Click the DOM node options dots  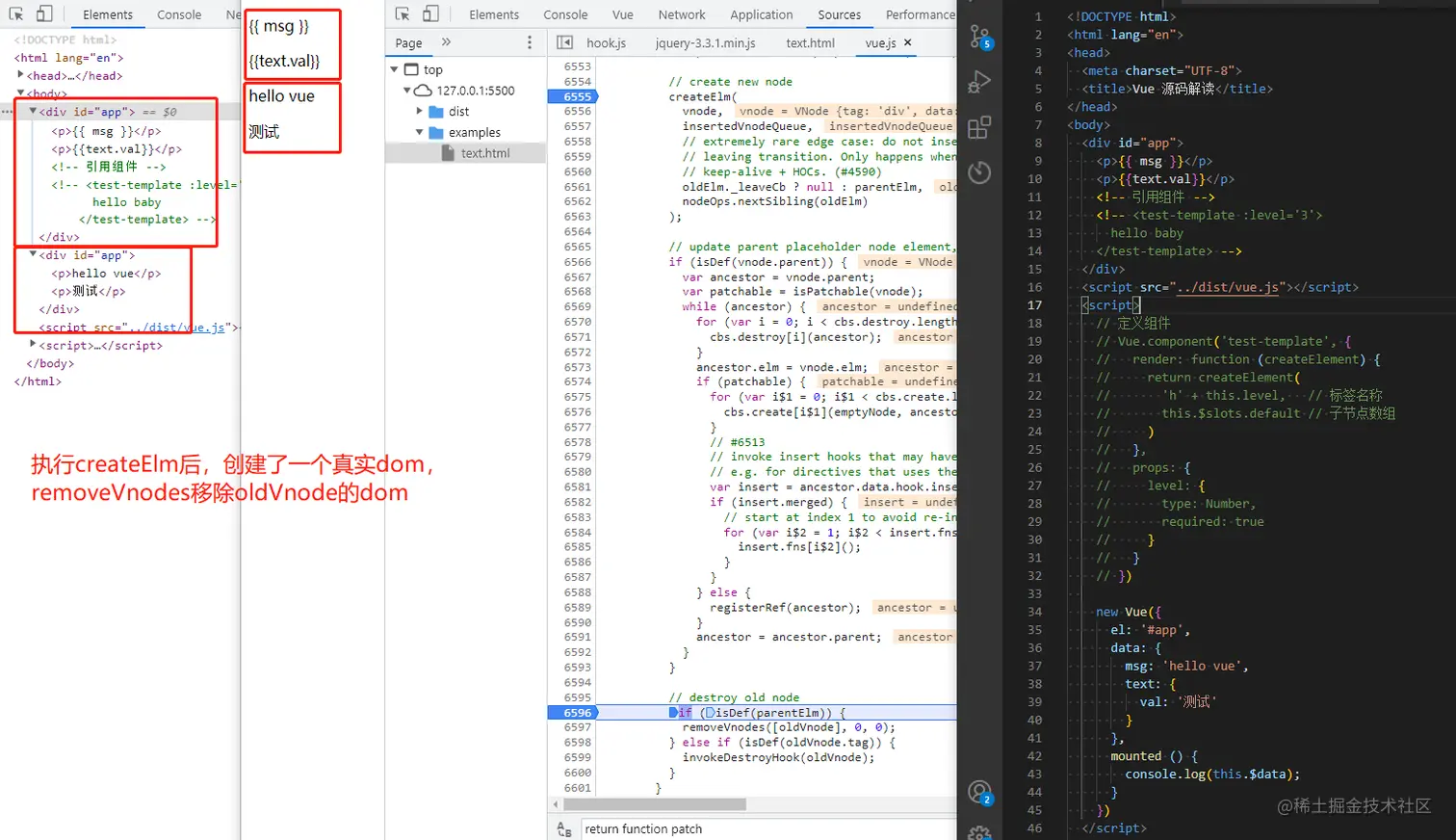7,112
